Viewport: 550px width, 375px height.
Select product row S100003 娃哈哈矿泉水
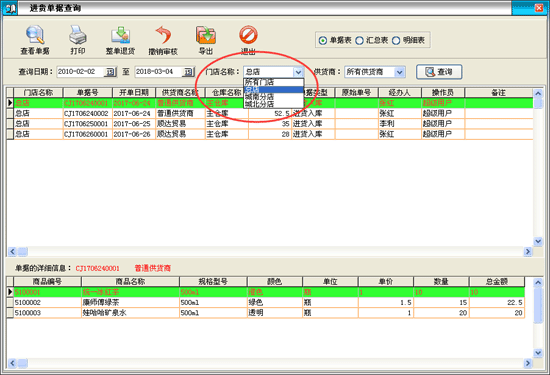point(266,313)
